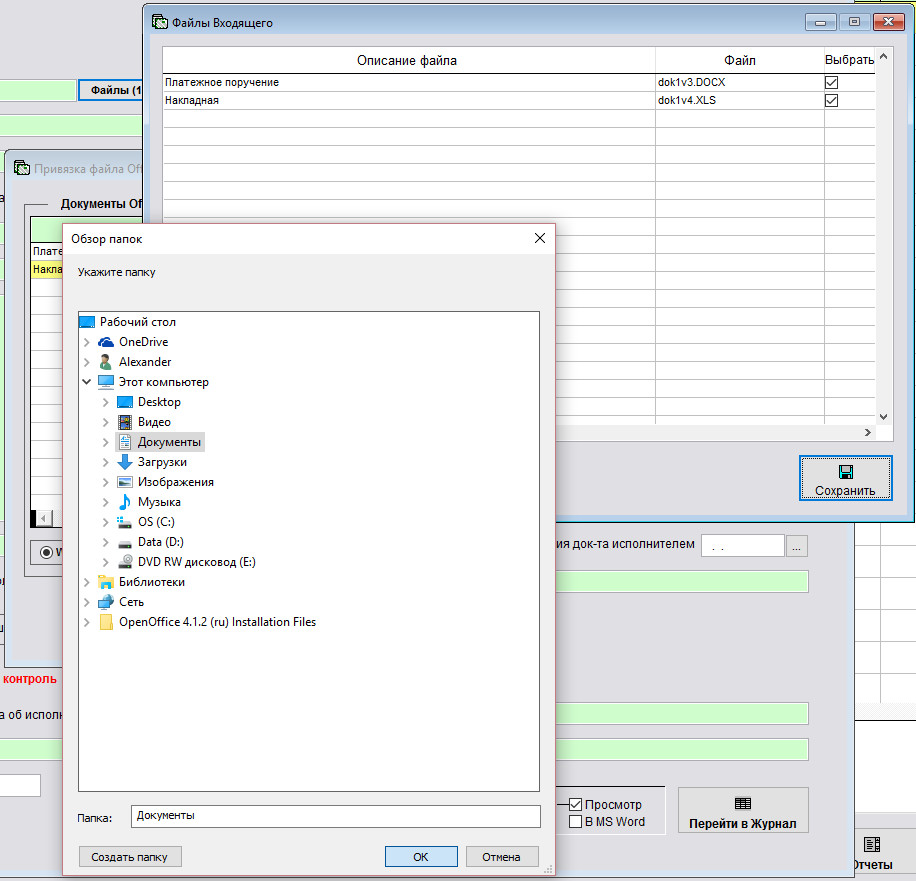This screenshot has width=916, height=881.
Task: Toggle the Просмотр checkbox
Action: [x=575, y=804]
